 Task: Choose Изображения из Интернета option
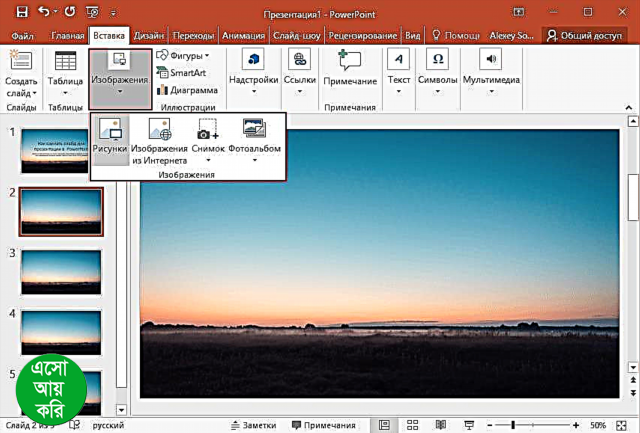point(159,138)
